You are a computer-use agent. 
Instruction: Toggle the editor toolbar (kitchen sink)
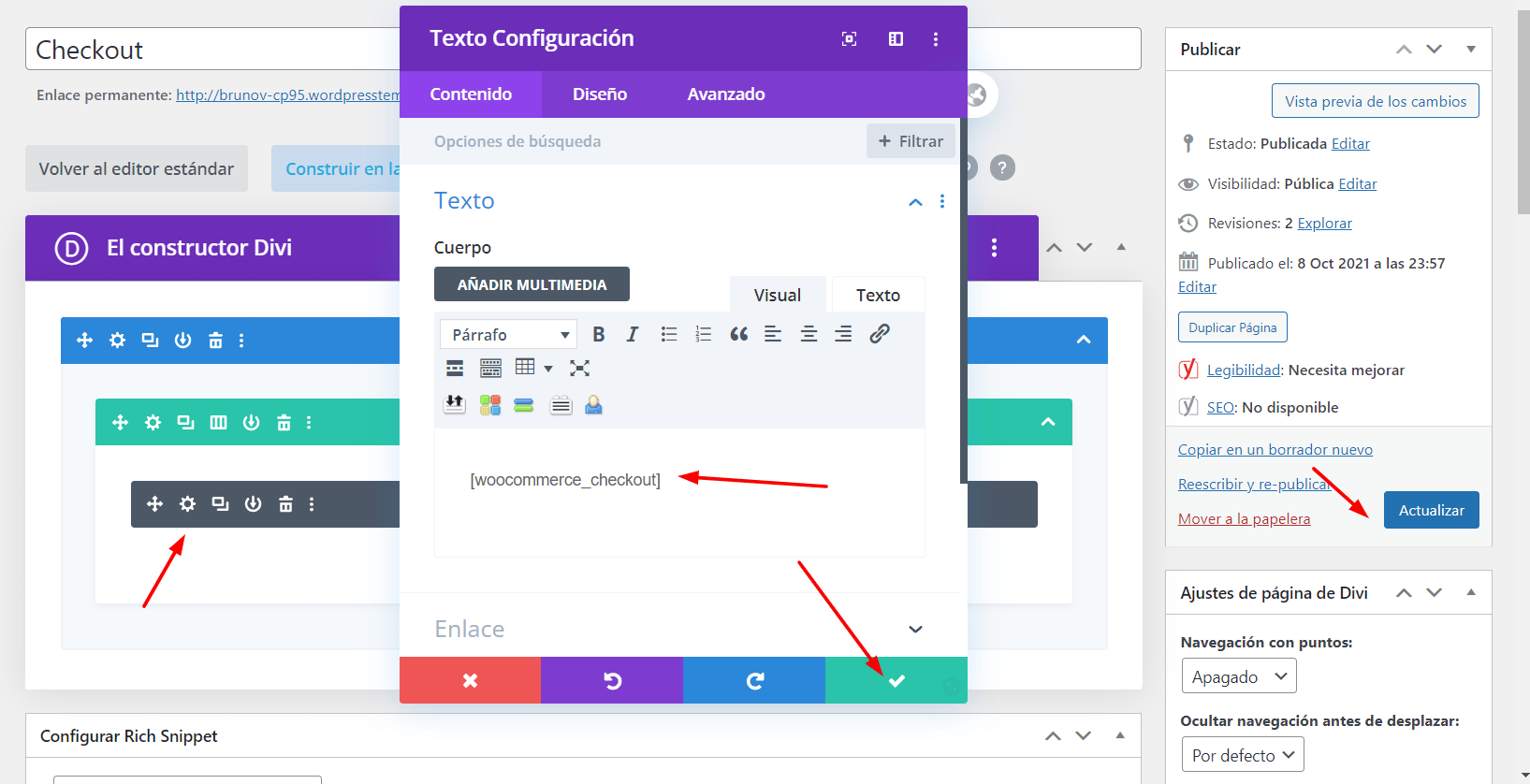(x=490, y=368)
